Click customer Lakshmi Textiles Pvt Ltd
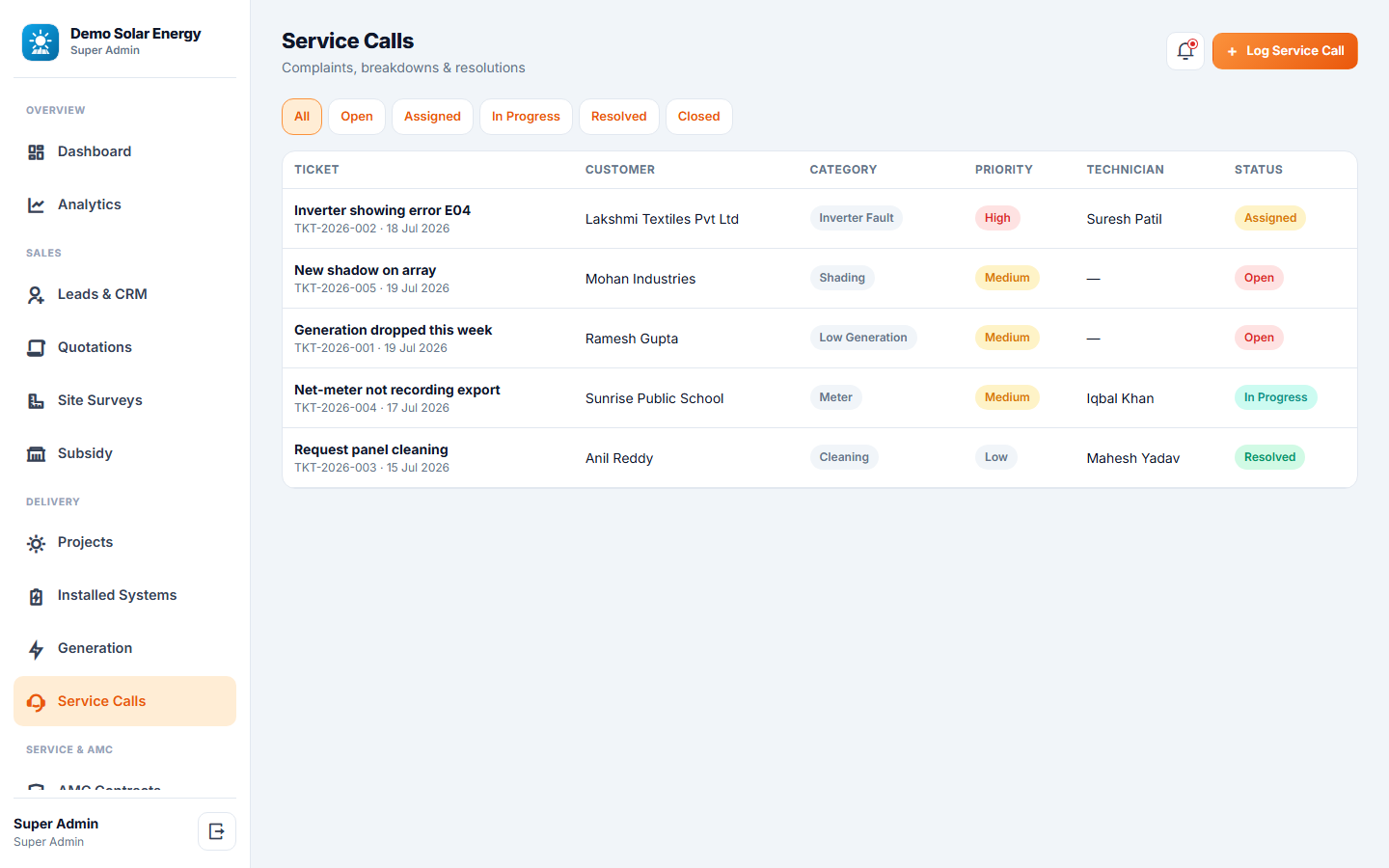This screenshot has height=868, width=1389. pos(662,219)
